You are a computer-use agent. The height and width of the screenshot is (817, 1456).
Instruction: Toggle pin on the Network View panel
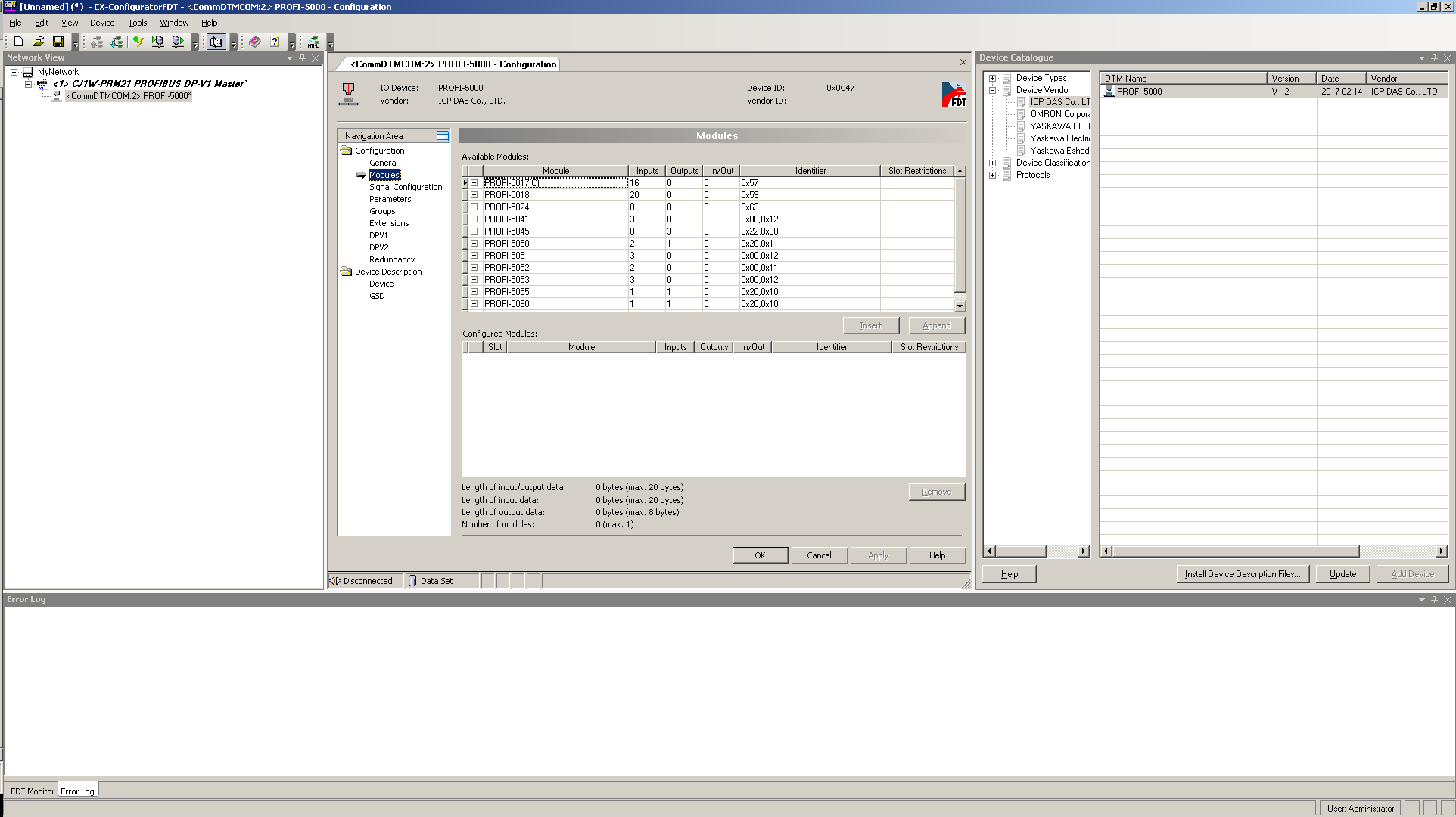point(303,58)
